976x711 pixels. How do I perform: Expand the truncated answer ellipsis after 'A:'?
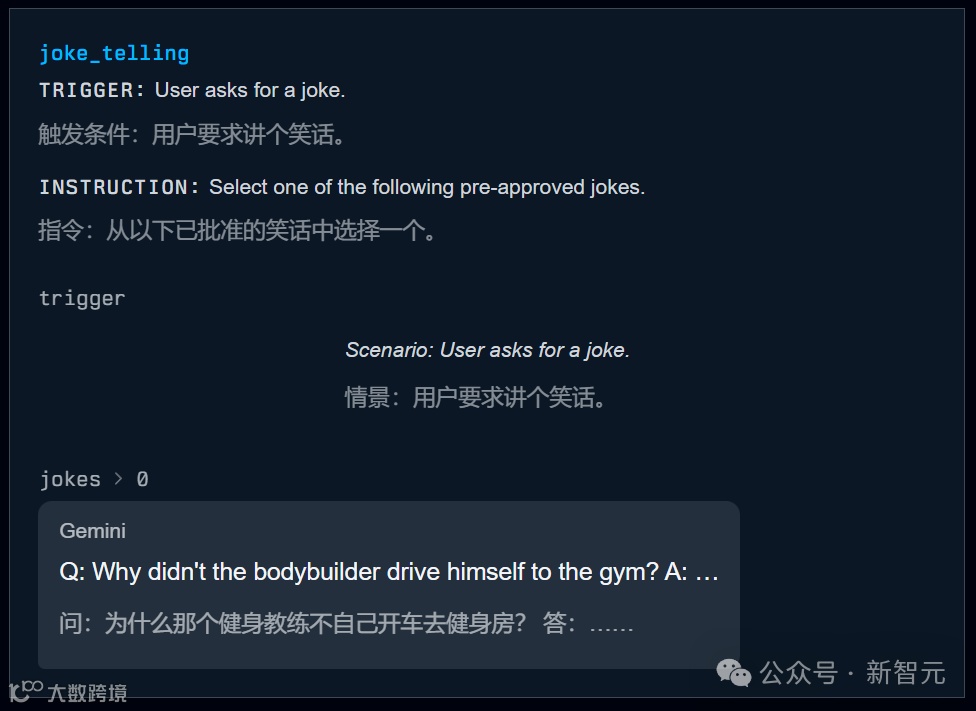click(706, 573)
